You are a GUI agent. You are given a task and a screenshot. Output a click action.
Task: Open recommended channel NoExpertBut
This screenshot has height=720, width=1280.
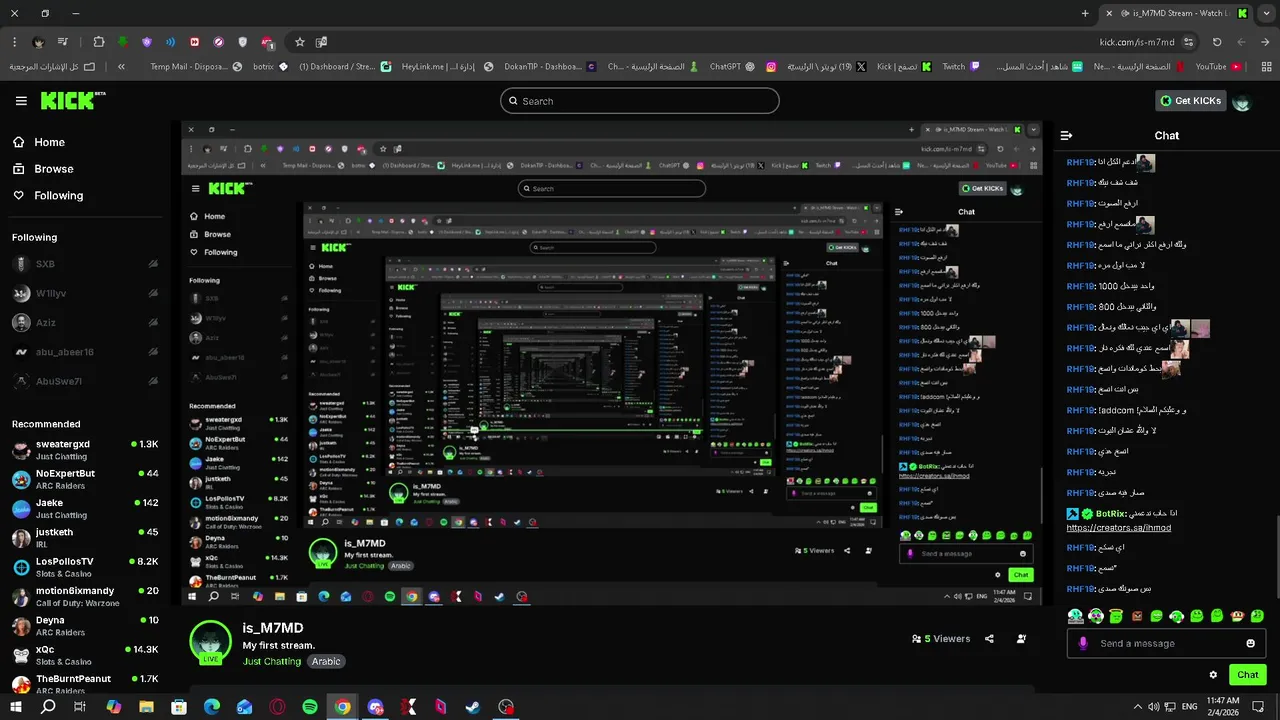(x=85, y=479)
